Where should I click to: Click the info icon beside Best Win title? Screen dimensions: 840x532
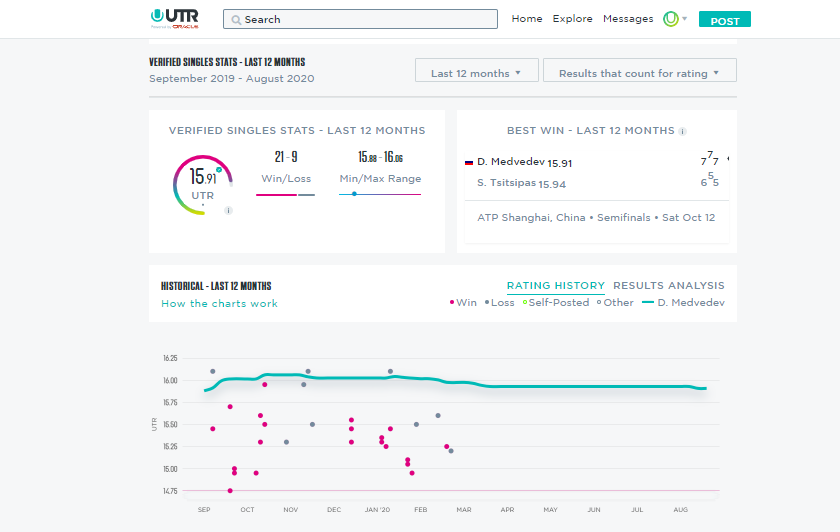(682, 131)
